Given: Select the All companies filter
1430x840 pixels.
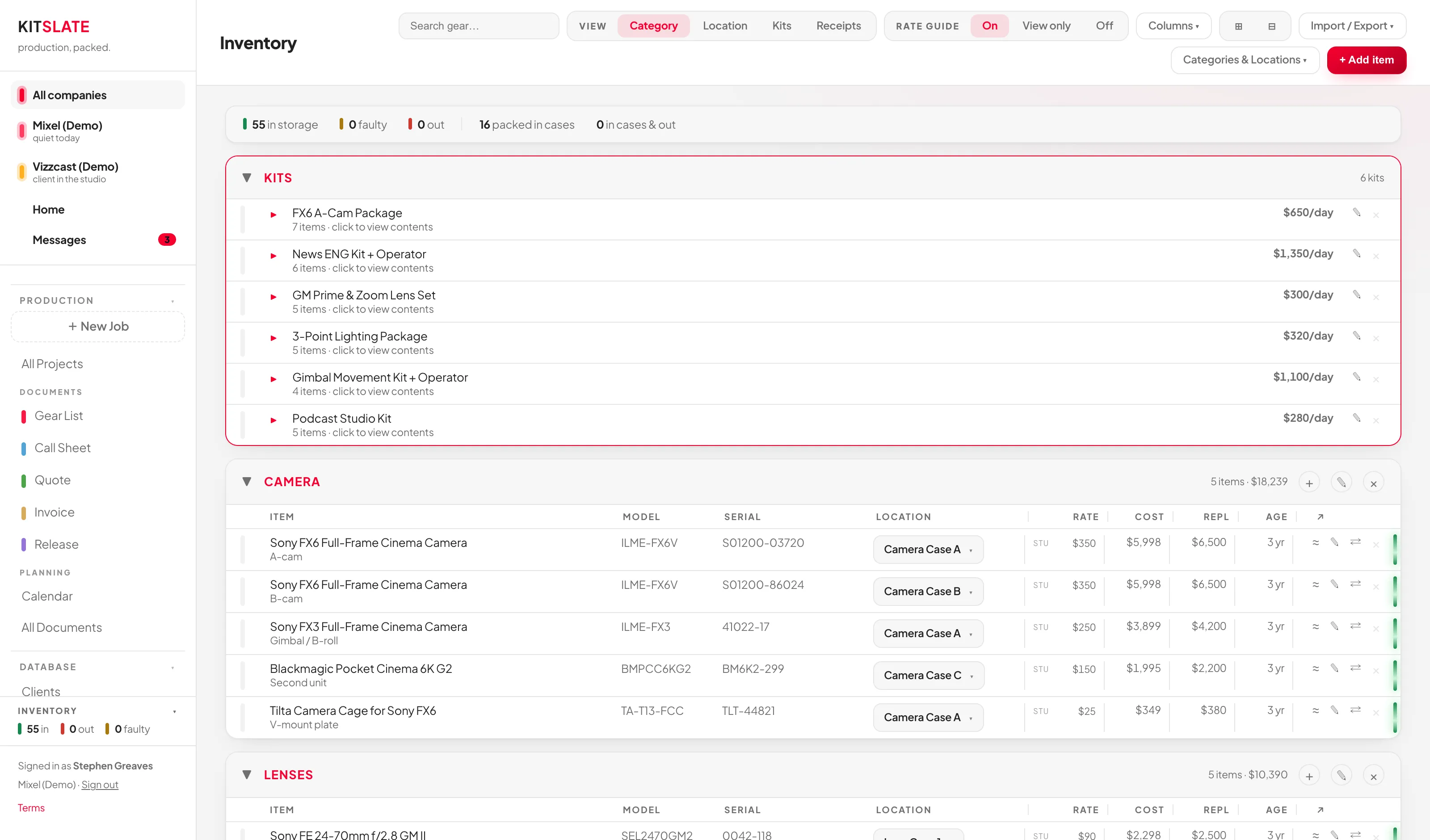Looking at the screenshot, I should 98,95.
